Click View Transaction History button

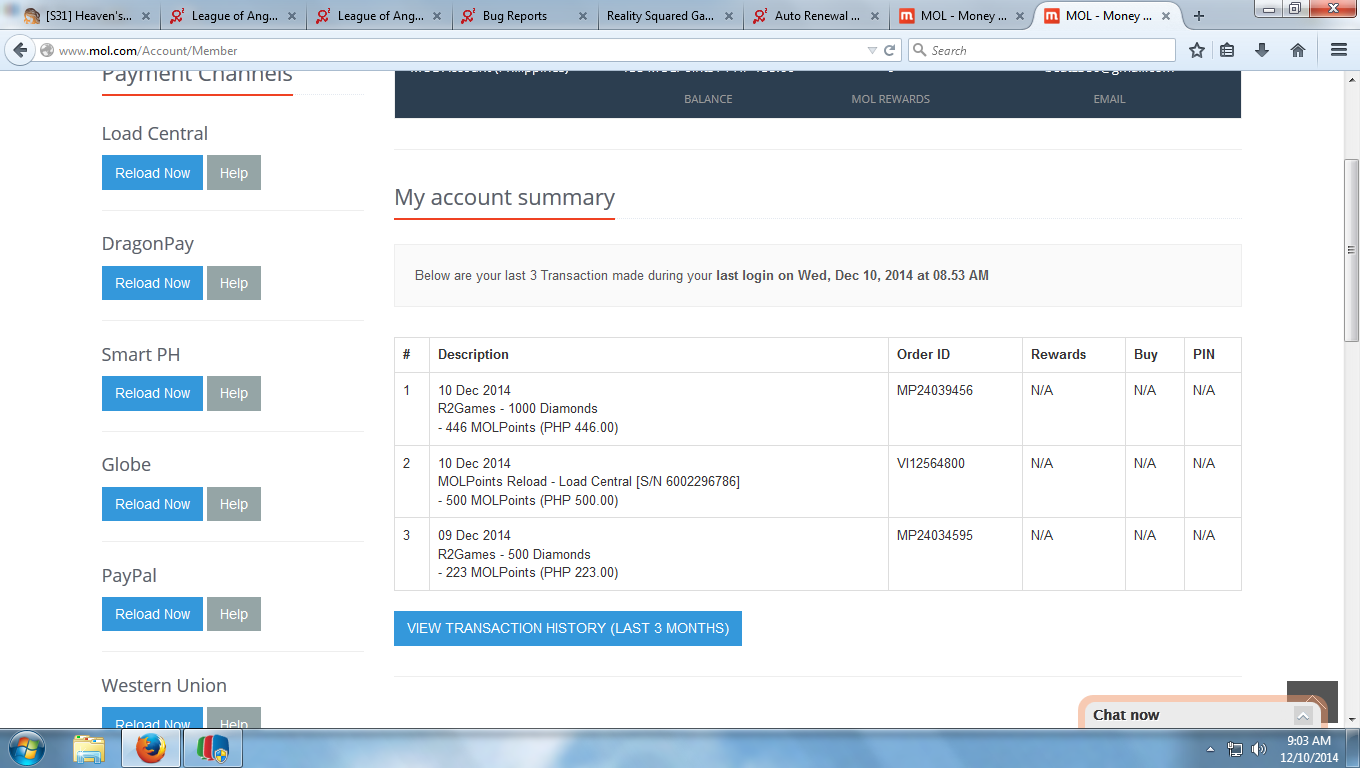567,628
